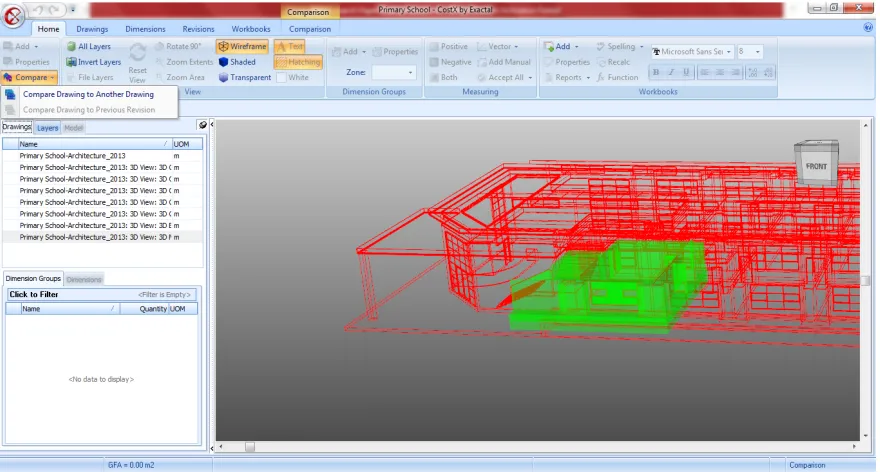
Task: Click the horizontal scrollbar thumb below viewport
Action: (x=250, y=447)
